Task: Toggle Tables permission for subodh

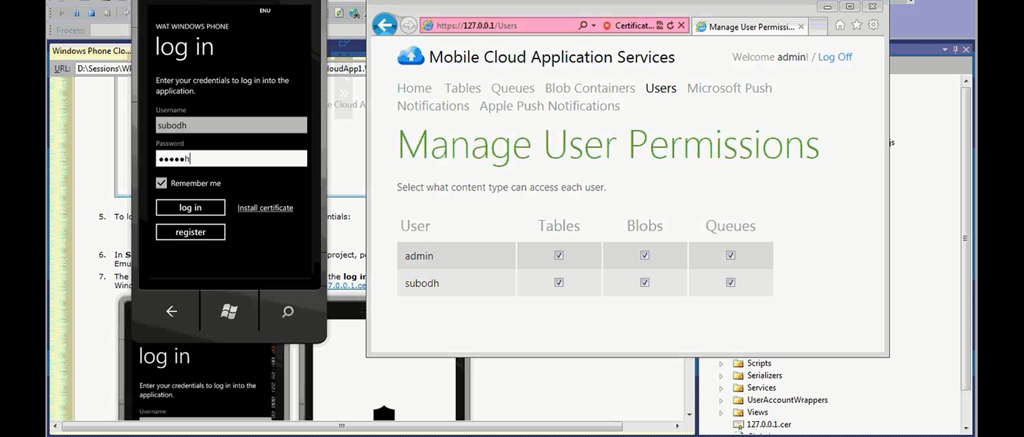Action: pyautogui.click(x=559, y=283)
